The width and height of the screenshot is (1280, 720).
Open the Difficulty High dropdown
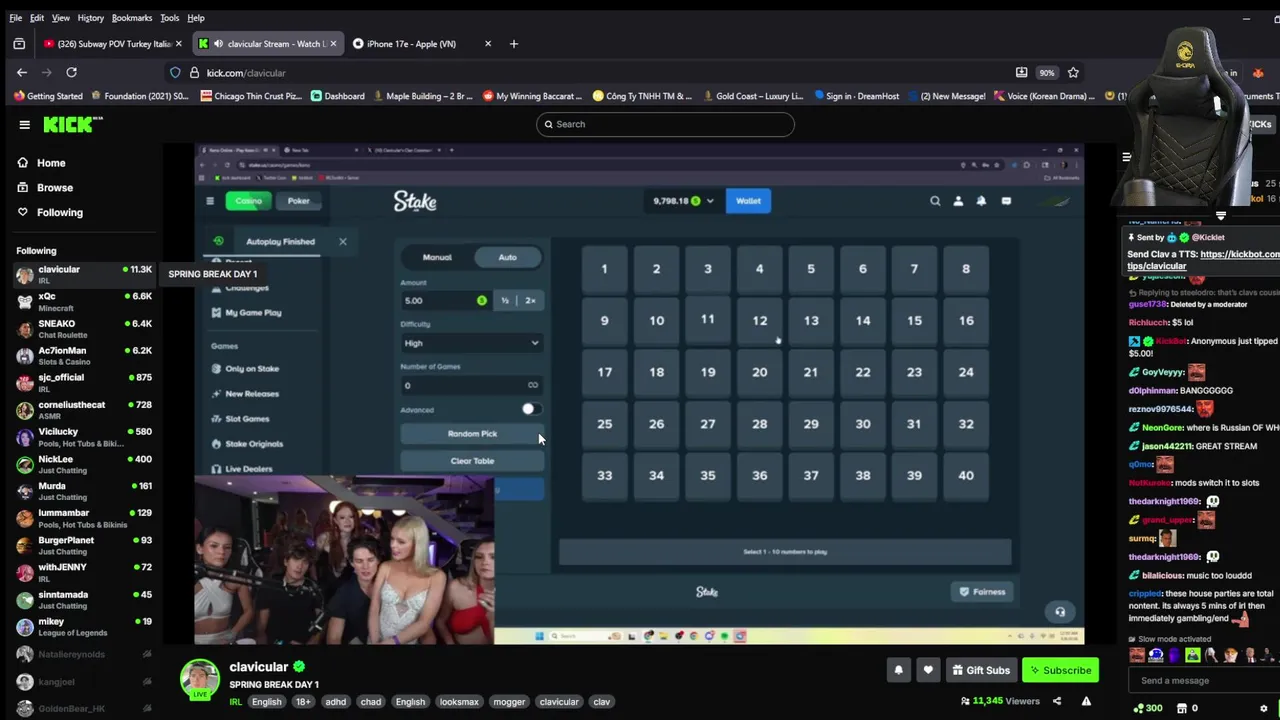click(471, 343)
